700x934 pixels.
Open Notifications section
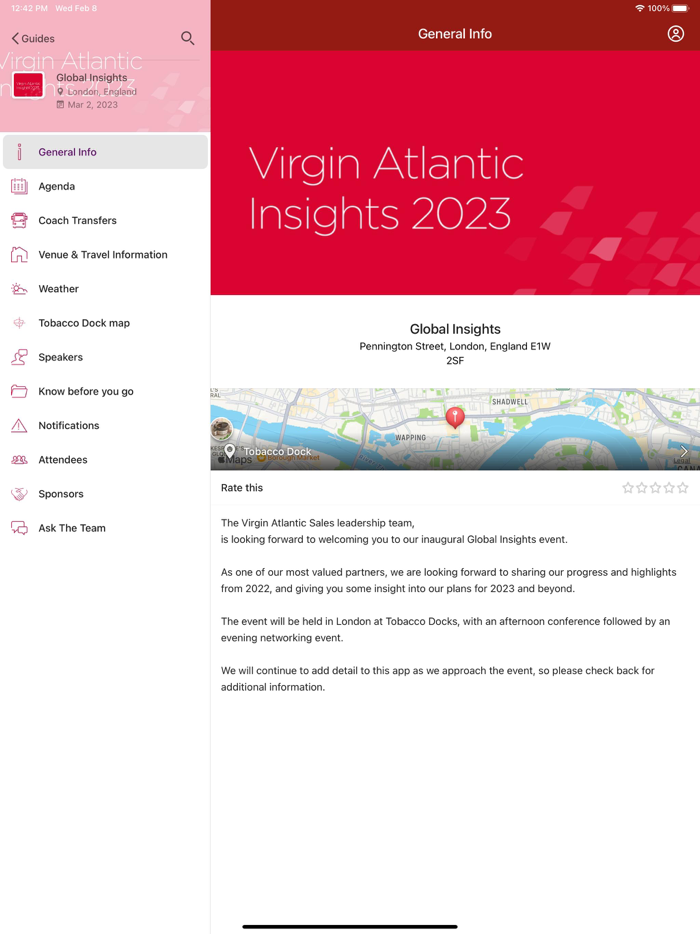(105, 425)
